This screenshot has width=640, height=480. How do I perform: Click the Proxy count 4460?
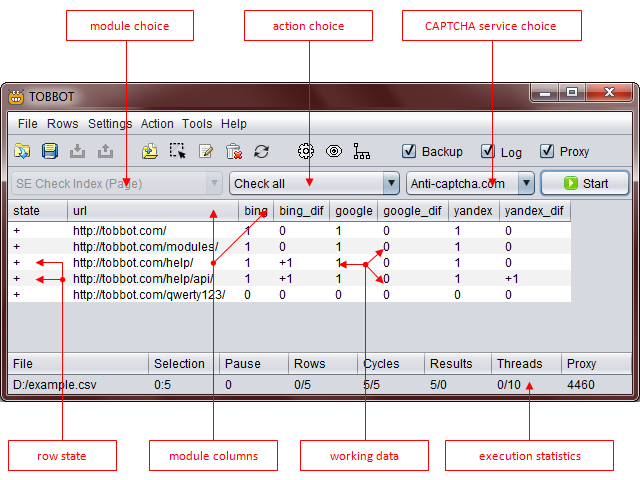point(581,384)
